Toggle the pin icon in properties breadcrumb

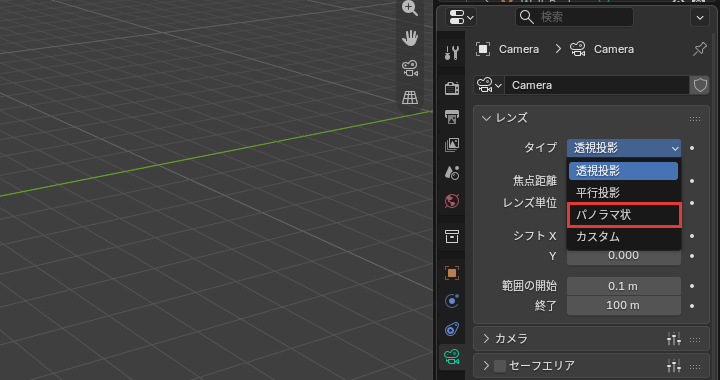tap(699, 49)
